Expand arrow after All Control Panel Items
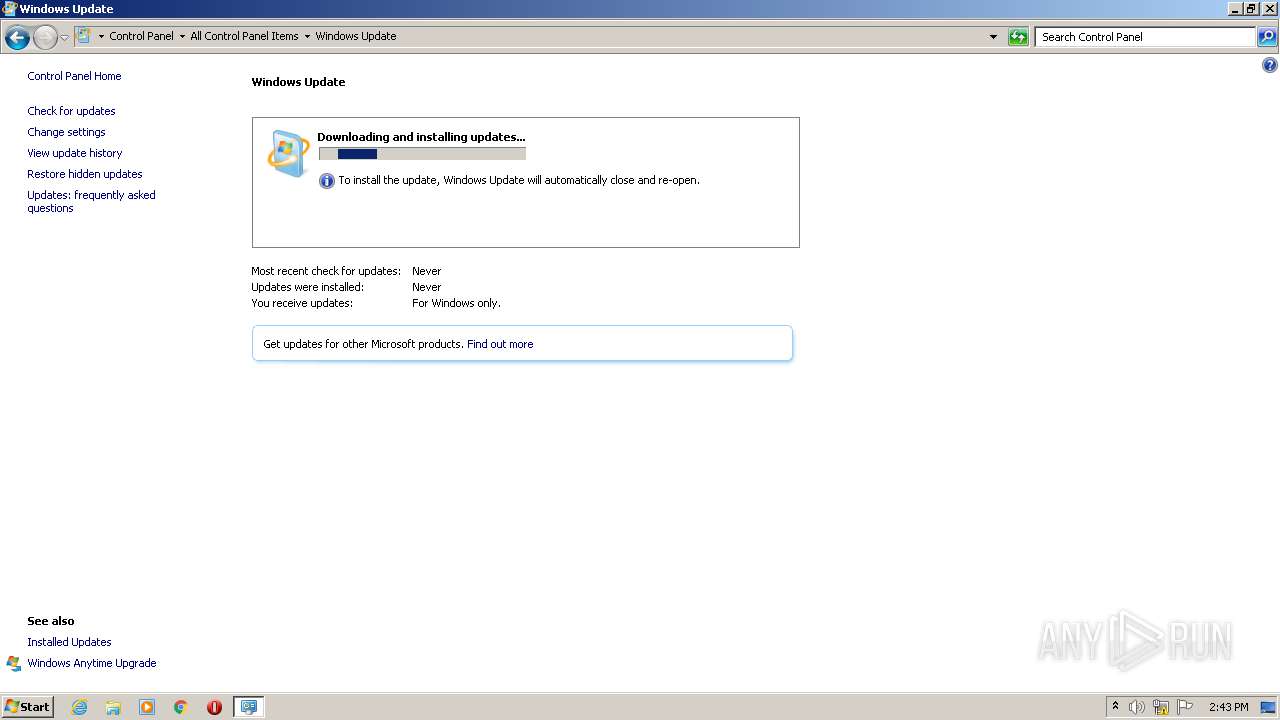 [307, 37]
